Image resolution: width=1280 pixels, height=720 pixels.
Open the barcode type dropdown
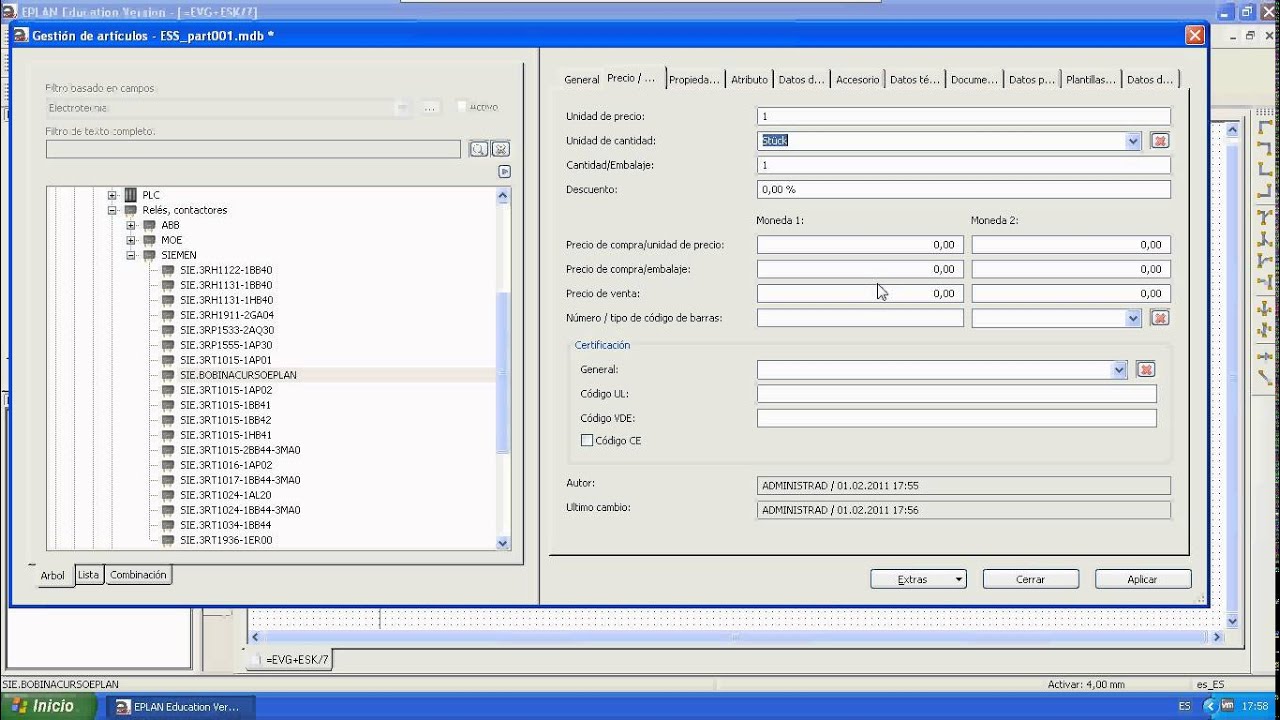[1133, 318]
